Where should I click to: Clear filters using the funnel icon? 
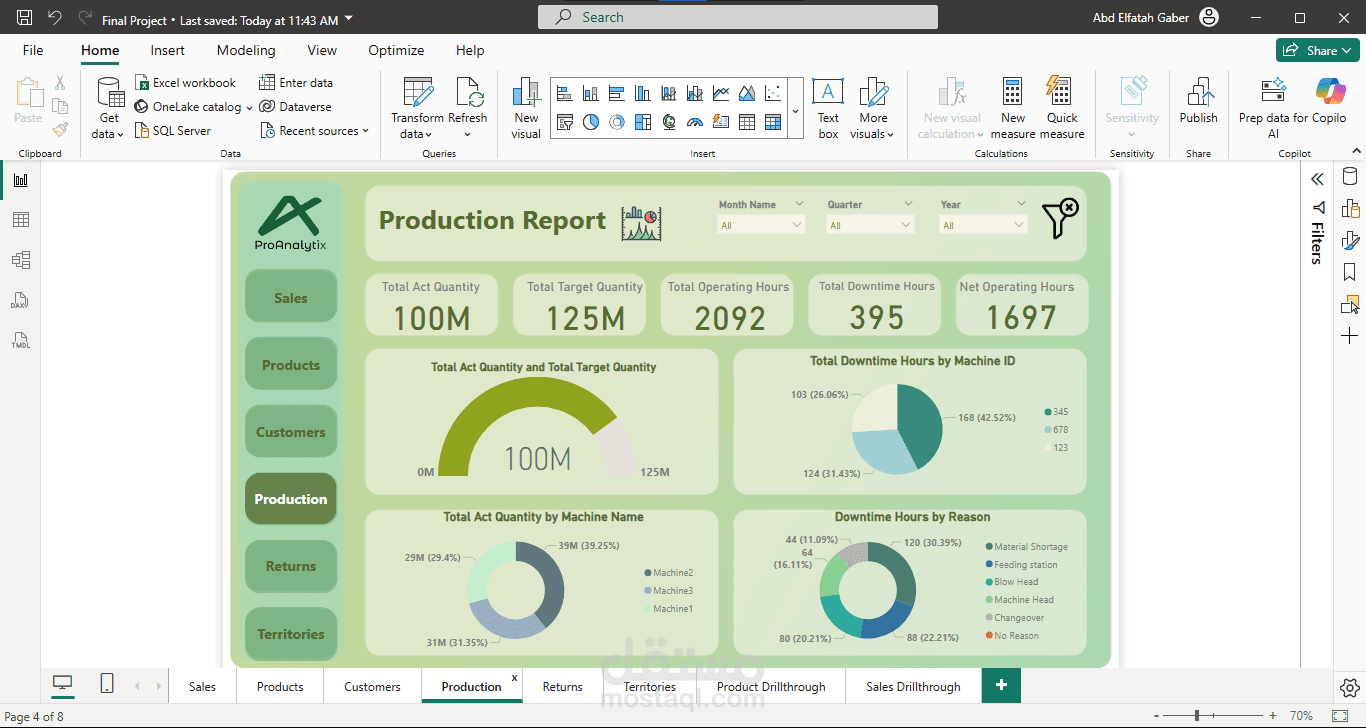click(x=1060, y=218)
